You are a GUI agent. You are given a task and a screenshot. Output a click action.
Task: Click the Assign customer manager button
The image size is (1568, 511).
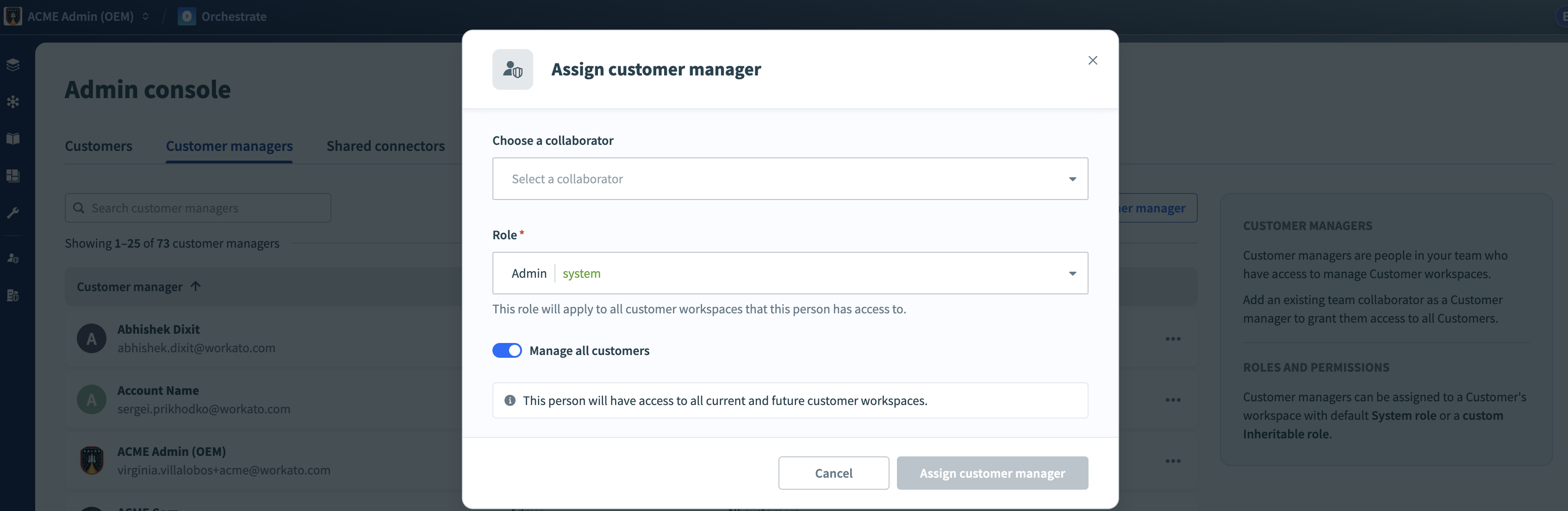pyautogui.click(x=992, y=473)
